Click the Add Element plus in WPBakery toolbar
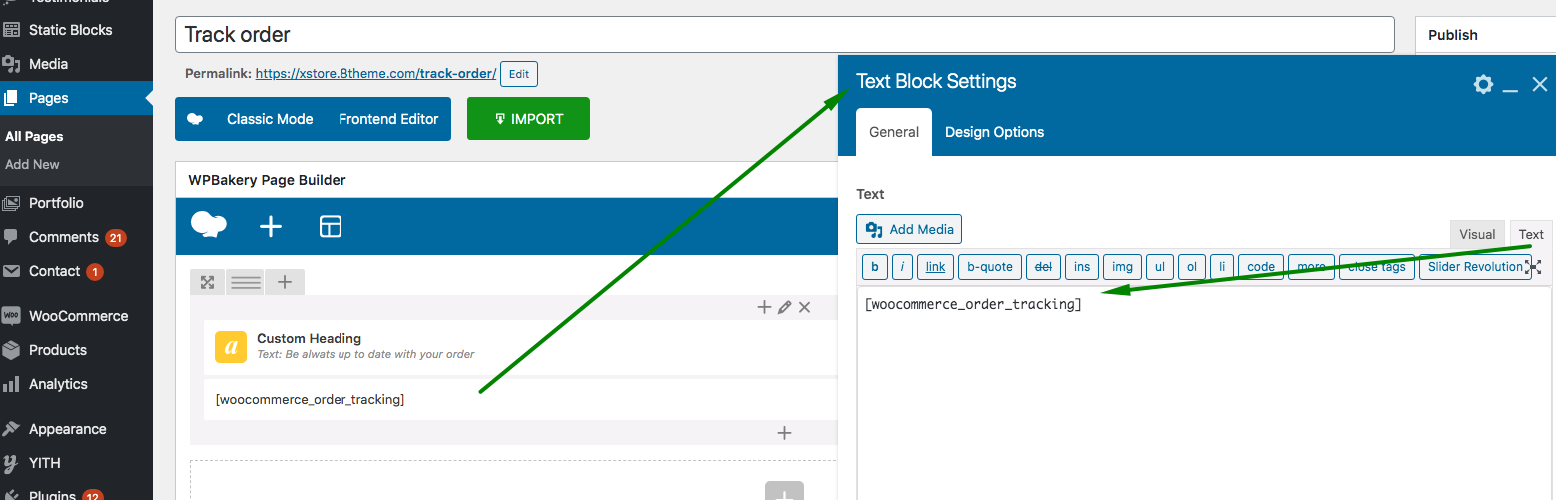Screen dimensions: 1561x500 coord(271,227)
